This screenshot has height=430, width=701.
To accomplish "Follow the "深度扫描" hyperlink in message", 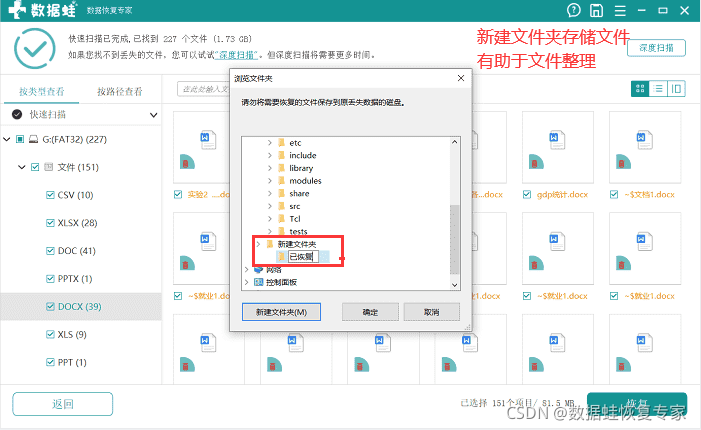I will pos(236,55).
